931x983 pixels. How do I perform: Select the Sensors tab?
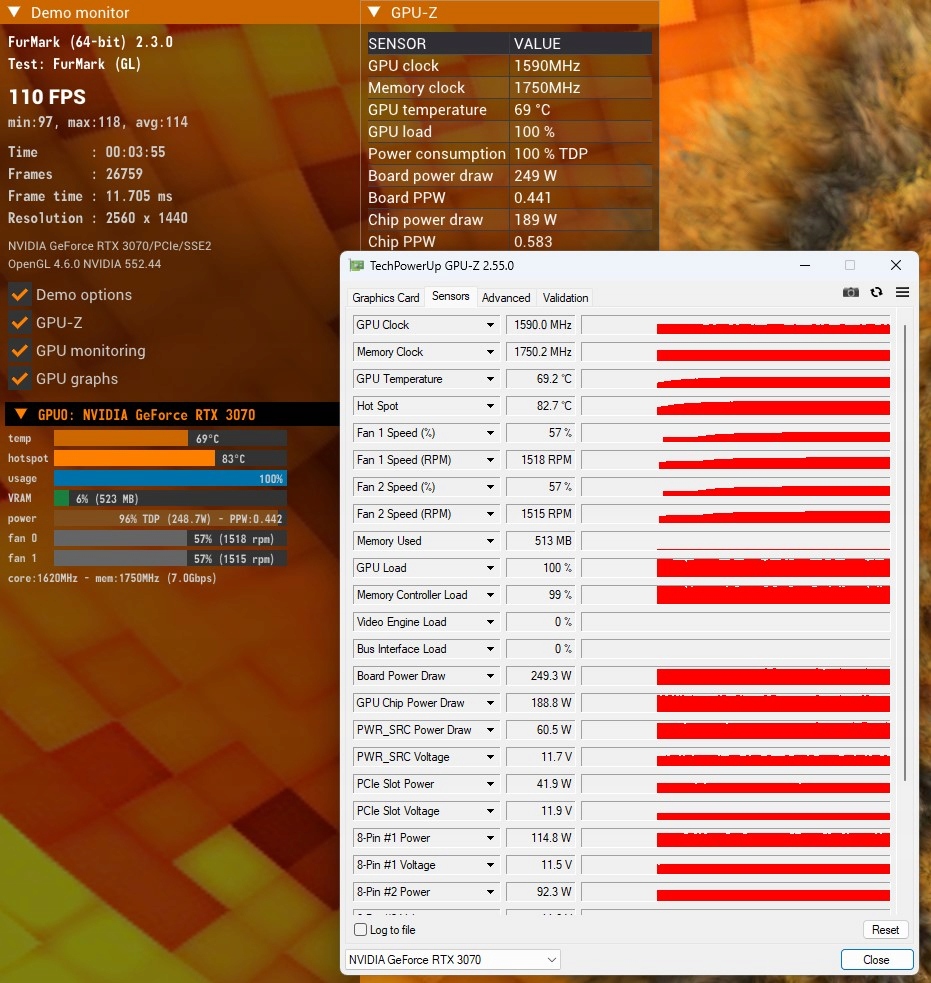(x=450, y=296)
